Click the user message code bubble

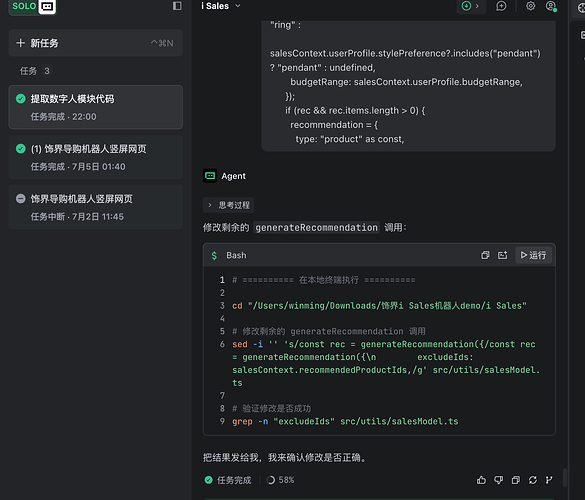click(409, 86)
